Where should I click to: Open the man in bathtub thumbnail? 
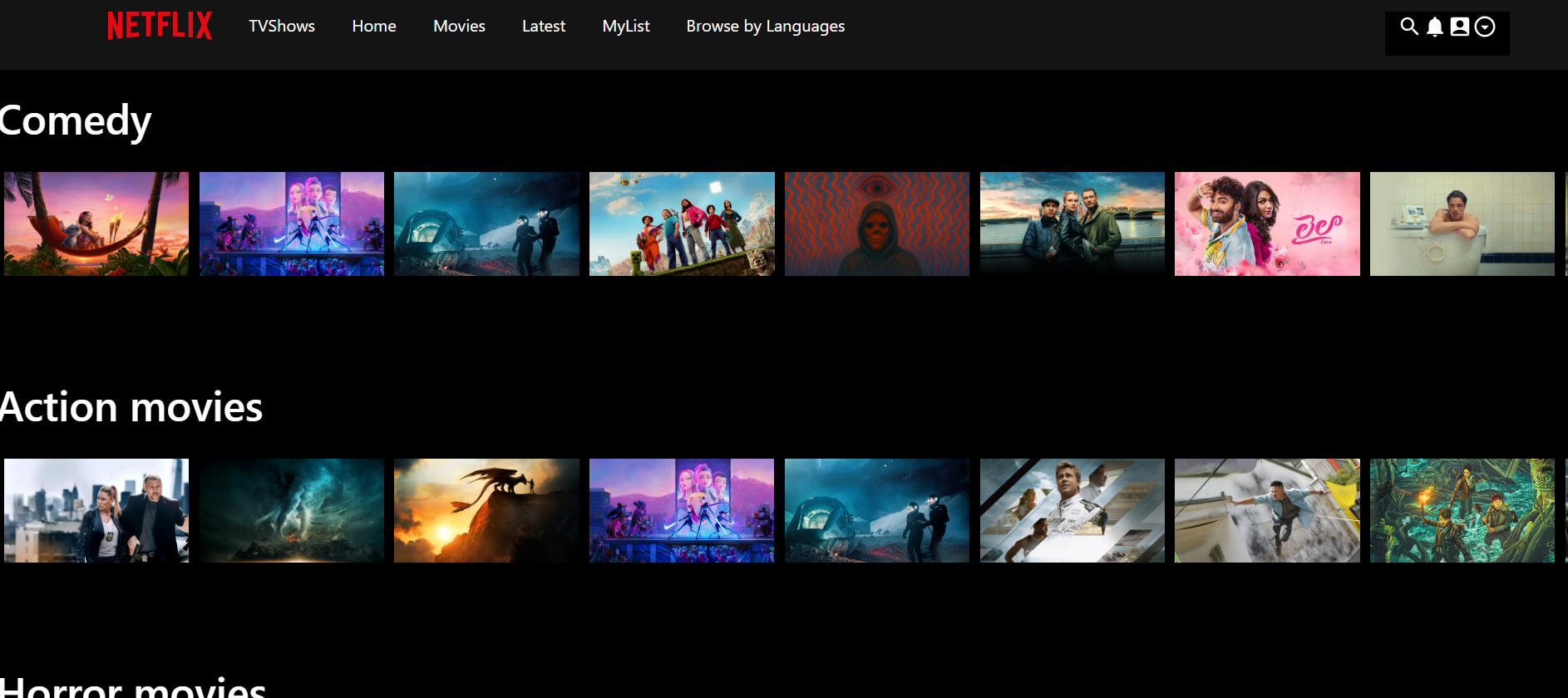point(1462,224)
